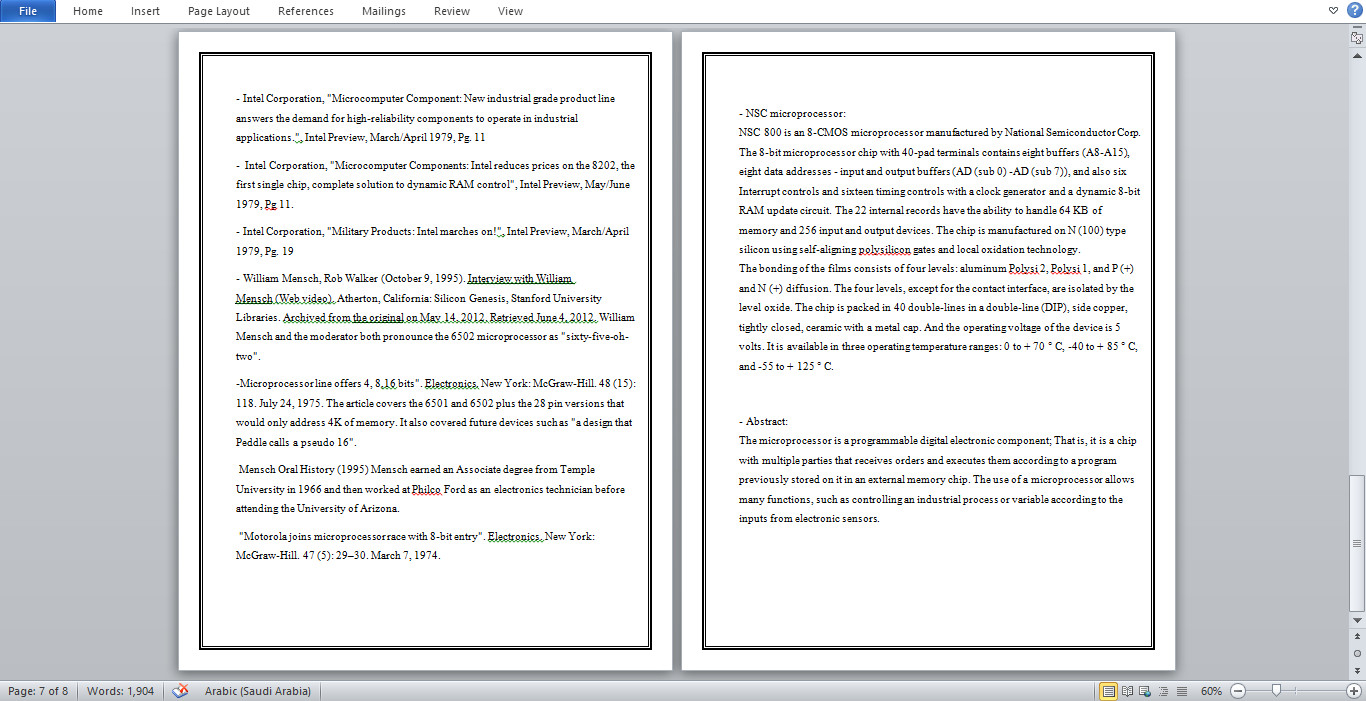This screenshot has width=1366, height=701.
Task: Open Microsoft Word Help
Action: pyautogui.click(x=1353, y=10)
